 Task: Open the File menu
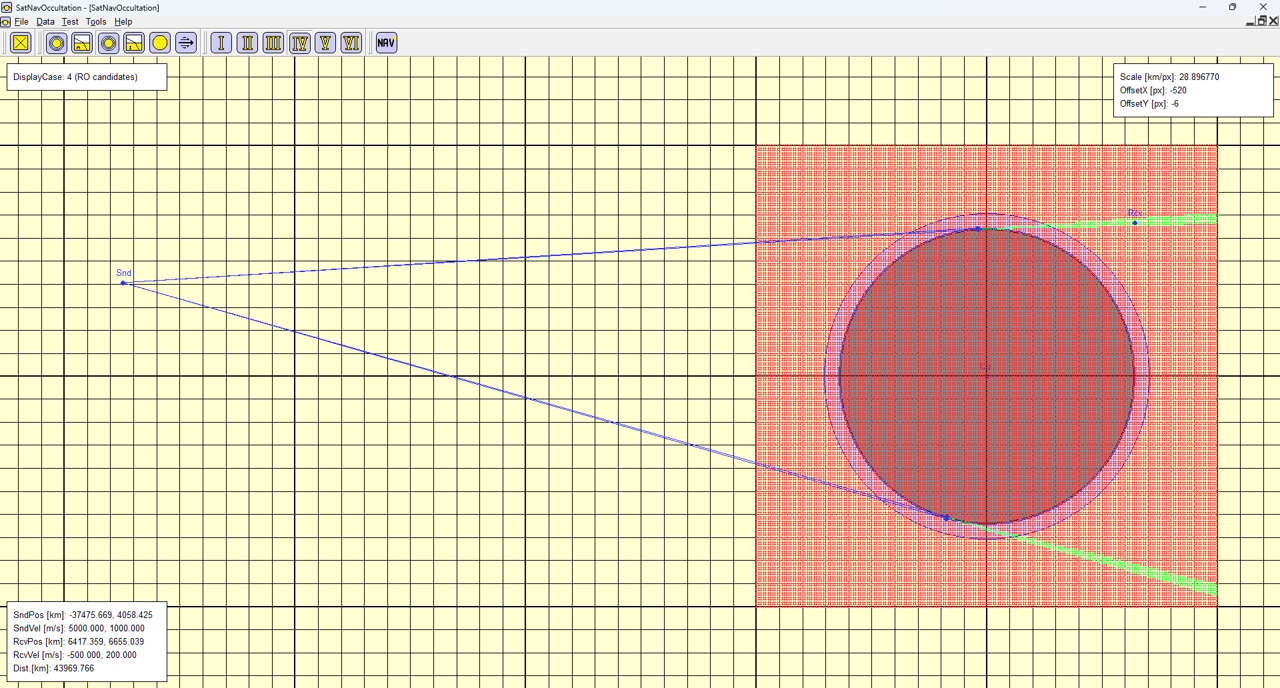(21, 21)
